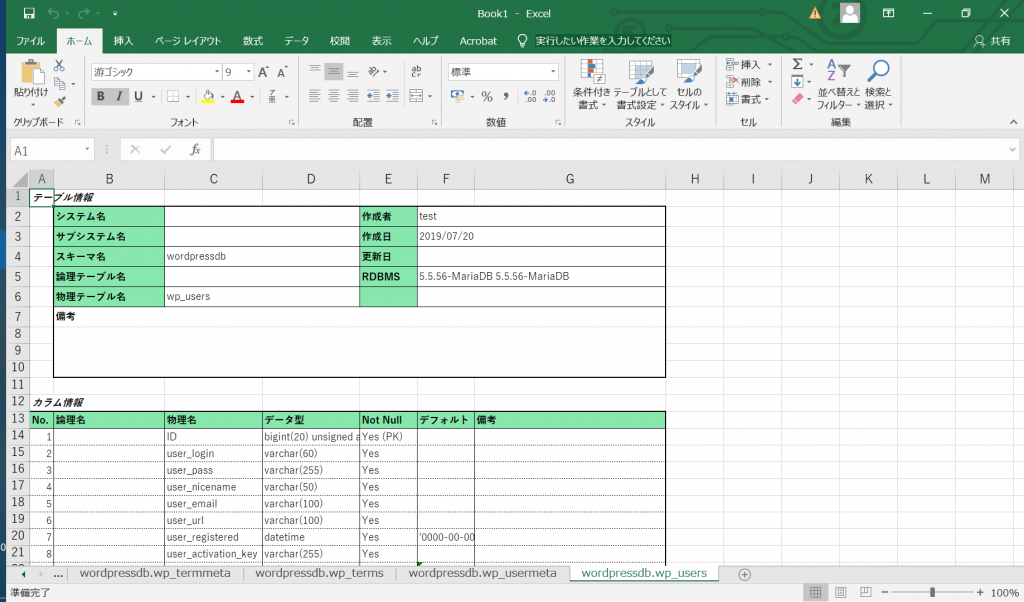Click the wrap text icon
1024x602 pixels.
(x=416, y=71)
